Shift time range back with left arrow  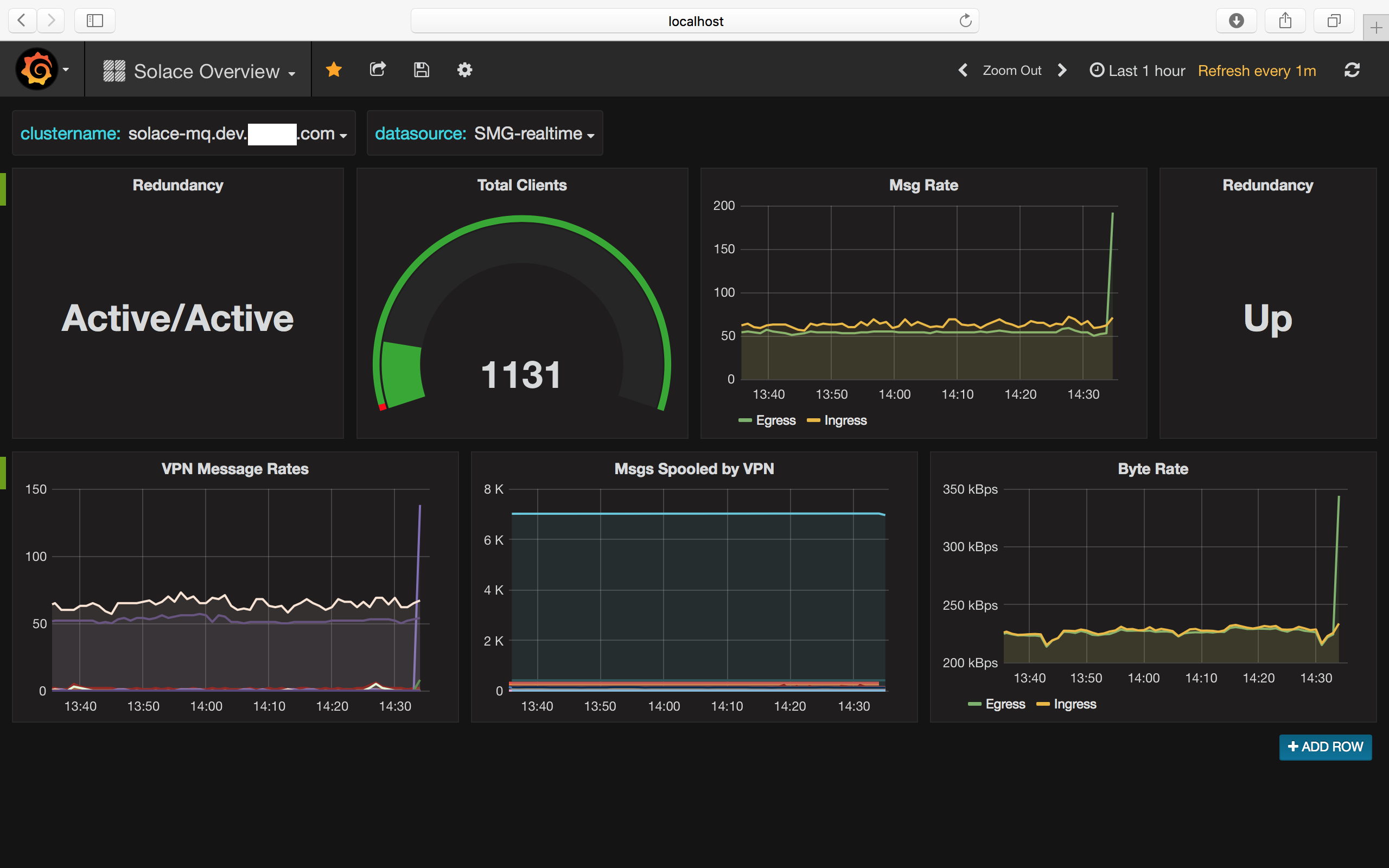963,70
